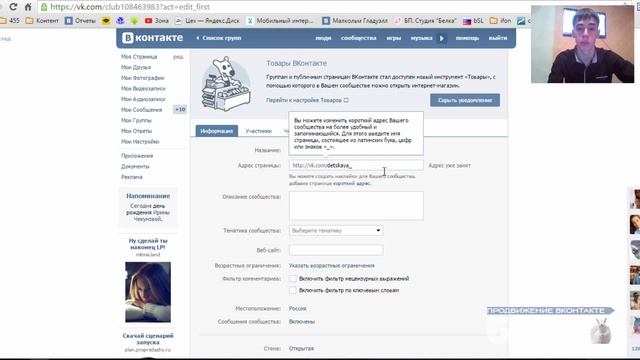Open Мои Настройки in left menu

tap(140, 142)
